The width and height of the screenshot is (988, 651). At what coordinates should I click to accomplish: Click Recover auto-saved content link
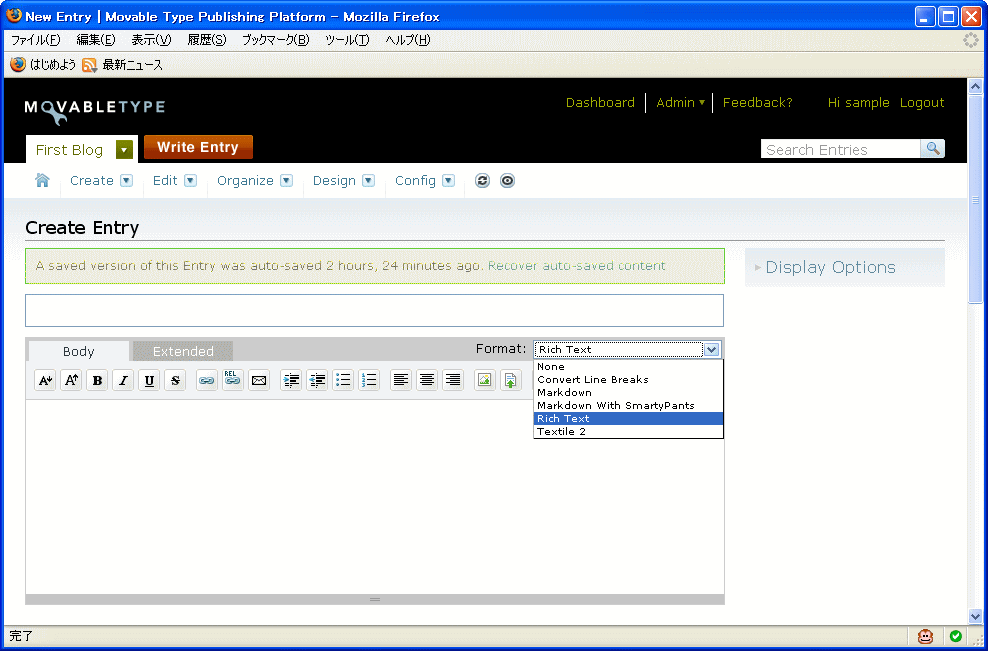coord(577,266)
